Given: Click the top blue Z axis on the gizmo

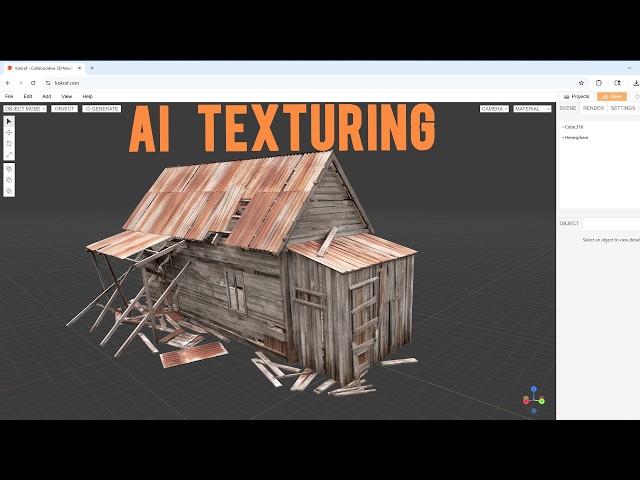Looking at the screenshot, I should coord(534,389).
